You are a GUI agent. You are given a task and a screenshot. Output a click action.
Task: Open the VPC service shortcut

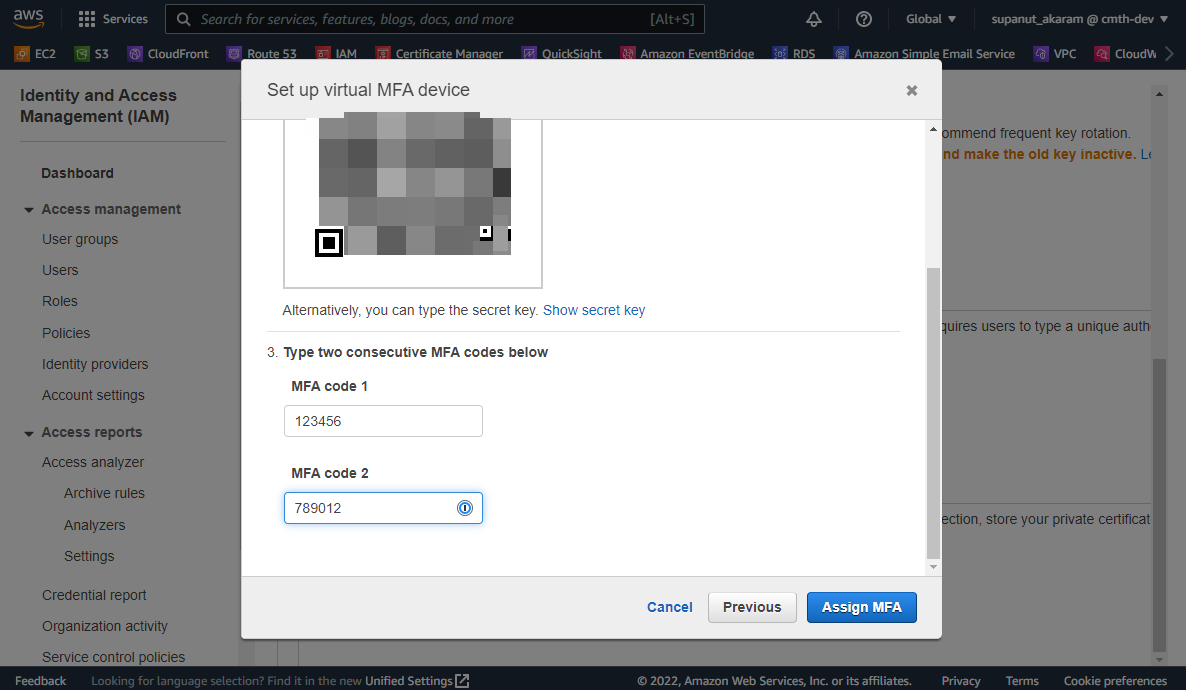click(x=1061, y=54)
